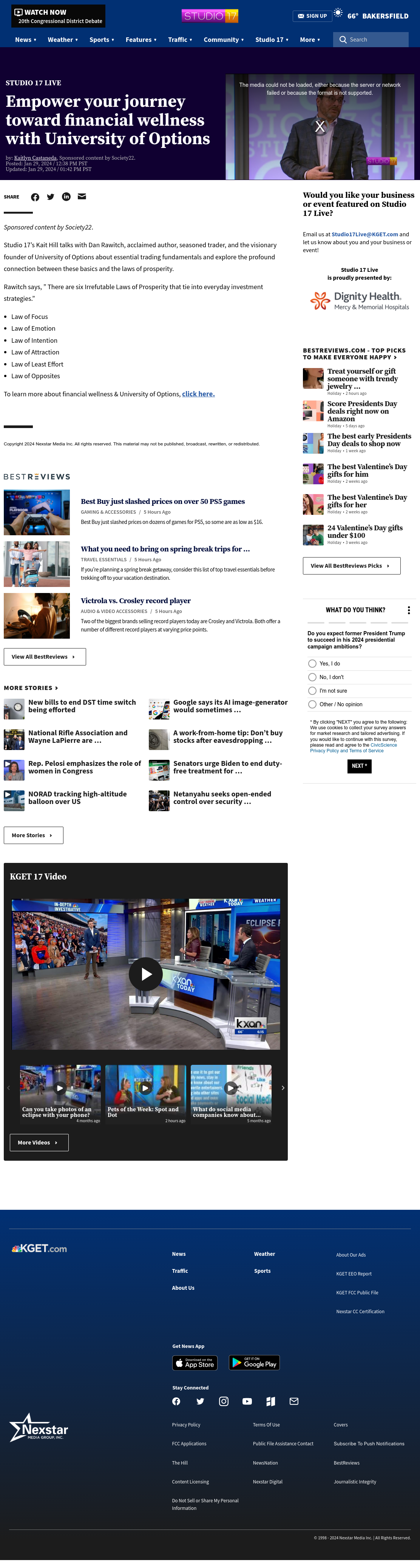Play the main KGET 17 video
Viewport: 420px width, 1568px height.
(145, 974)
